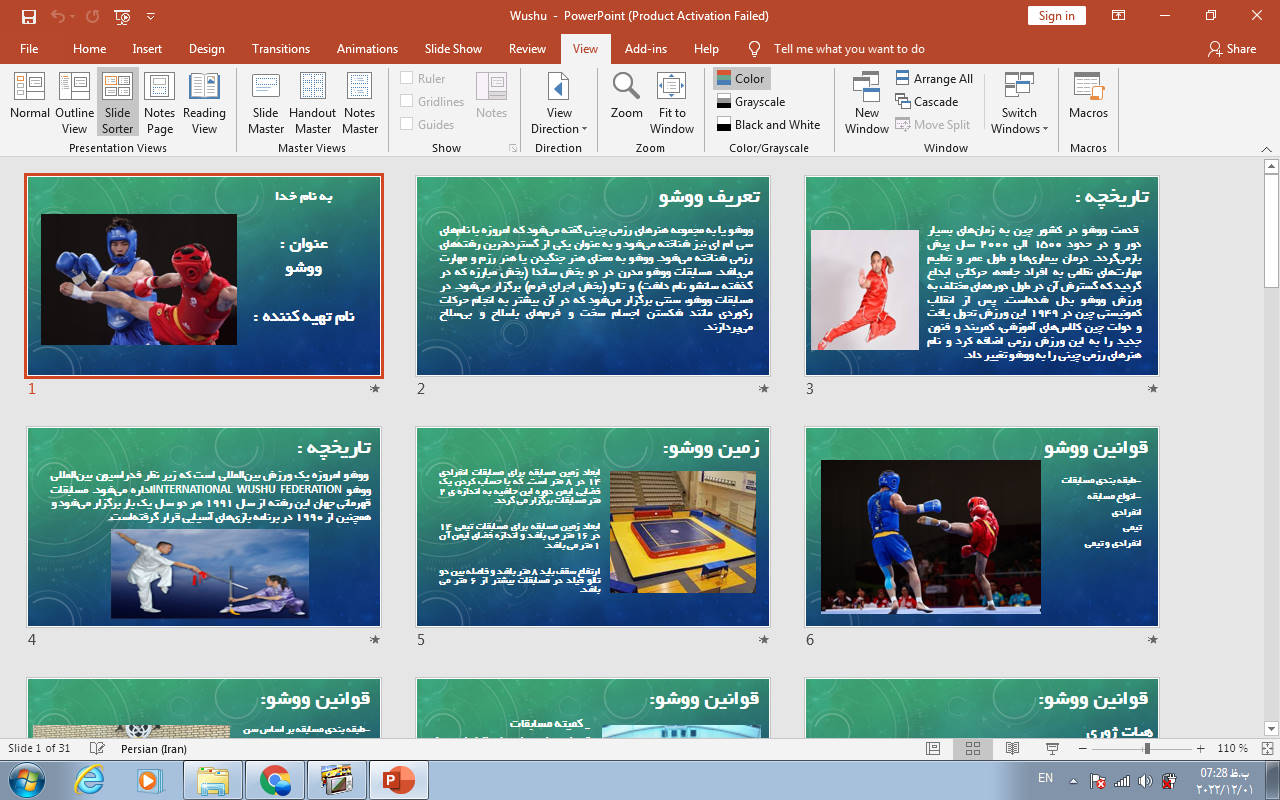The image size is (1280, 800).
Task: Switch to Reading View
Action: click(x=204, y=101)
